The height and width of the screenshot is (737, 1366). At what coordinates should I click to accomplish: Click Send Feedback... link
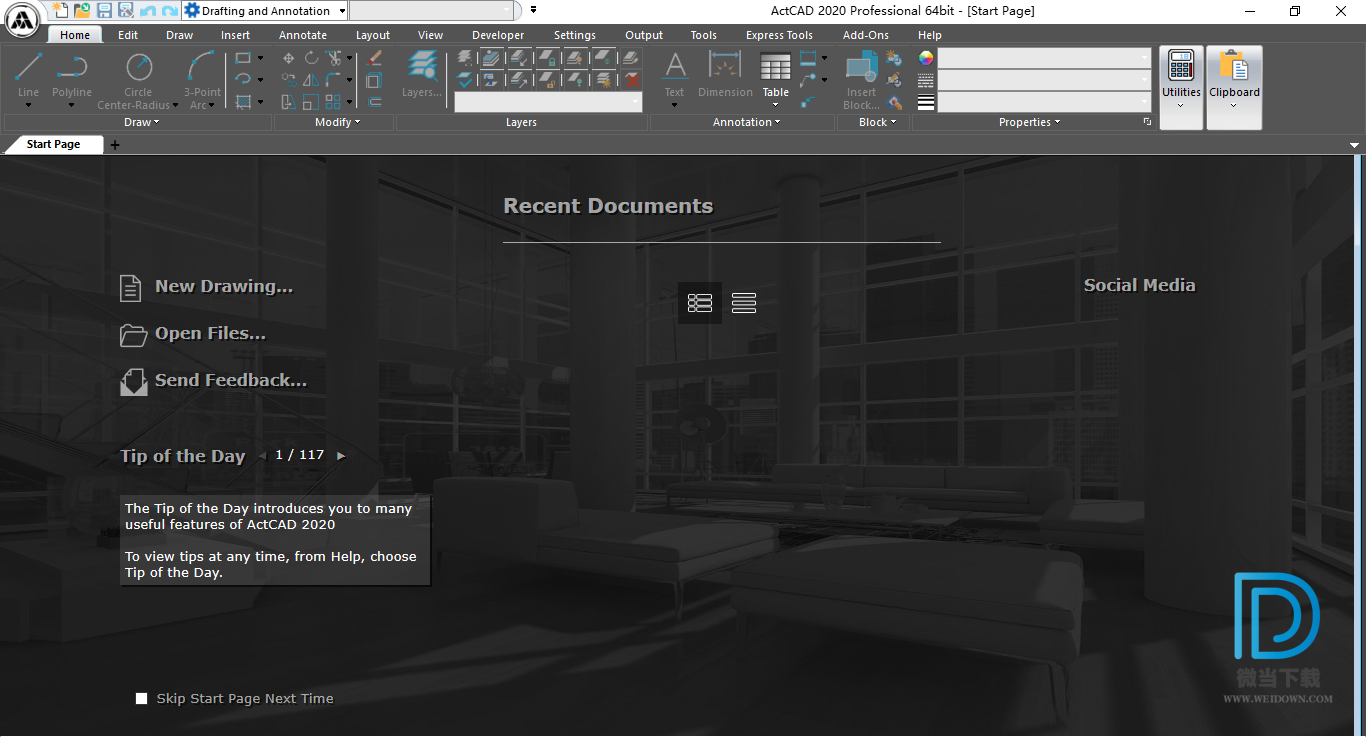214,381
